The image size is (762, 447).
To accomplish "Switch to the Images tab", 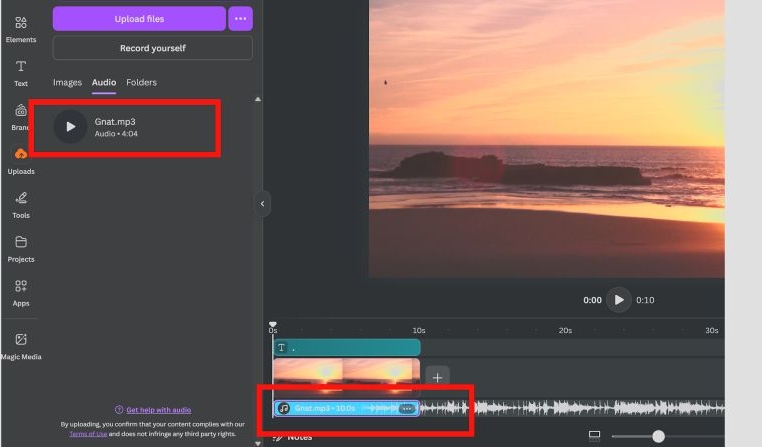I will pos(67,83).
